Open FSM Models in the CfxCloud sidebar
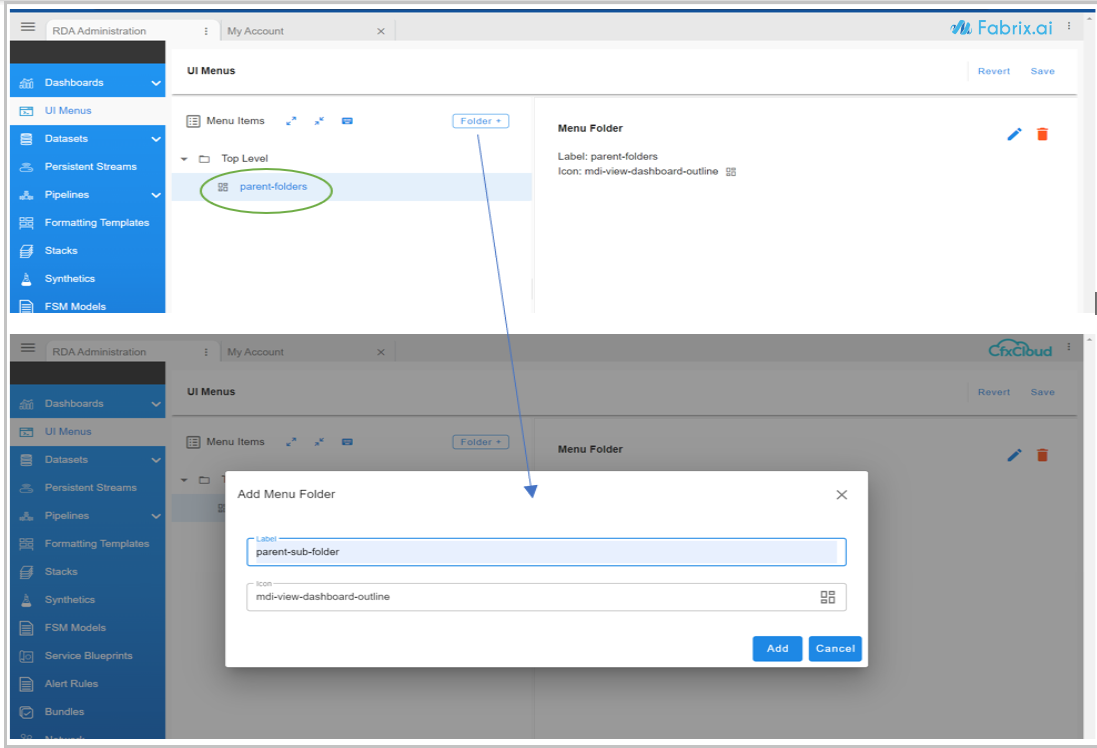The image size is (1097, 748). [75, 628]
